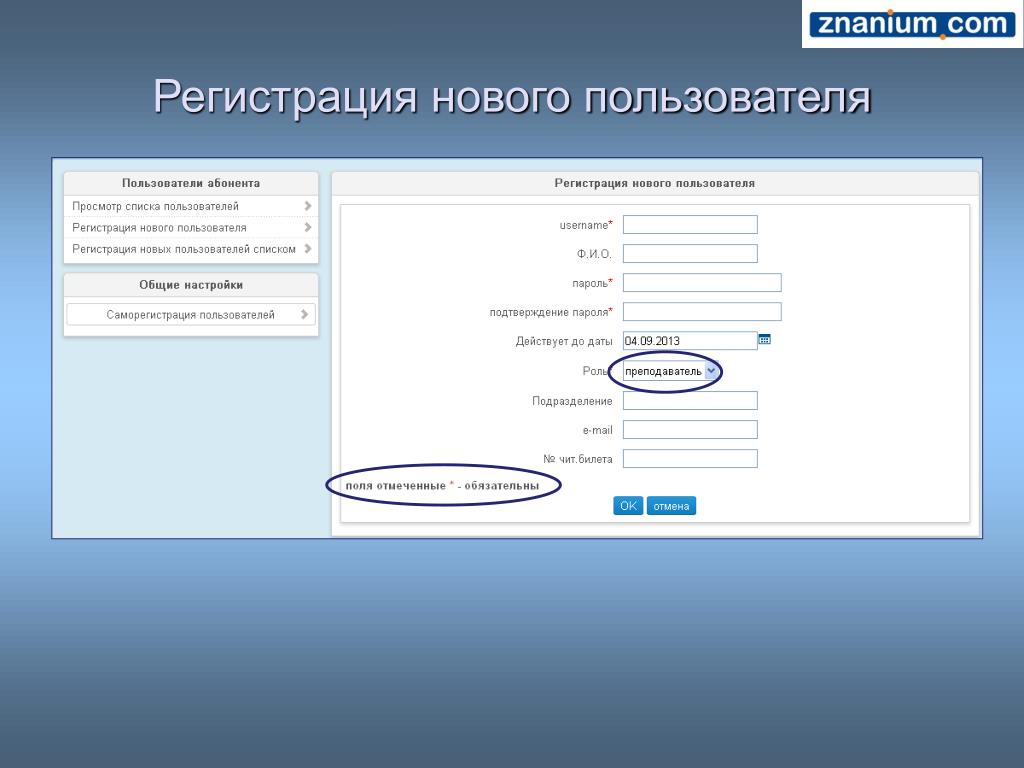Click the date field showing 04.09.2013
Viewport: 1024px width, 768px height.
[x=690, y=340]
